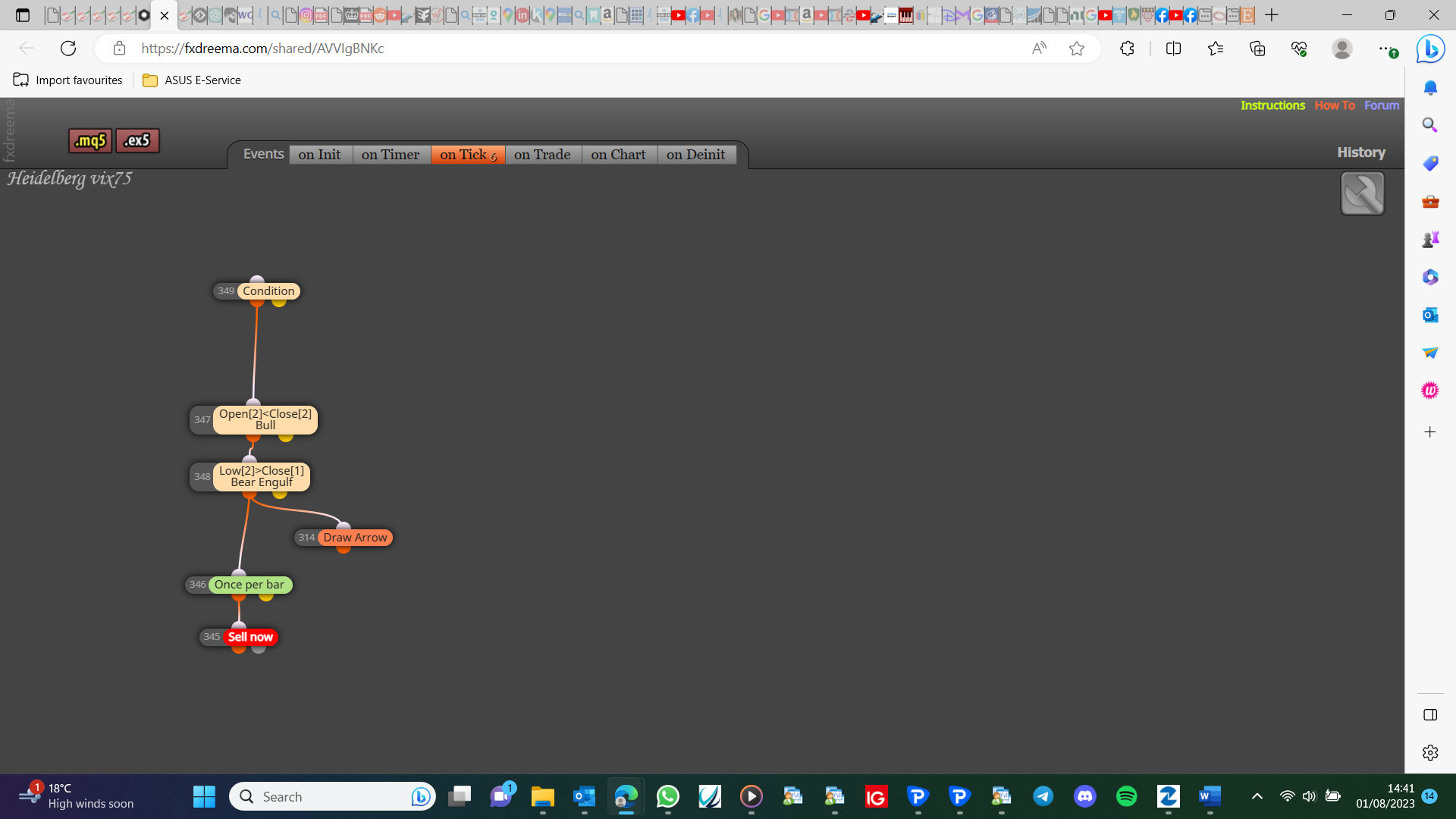This screenshot has width=1456, height=819.
Task: Click the yellow output connector of Once per bar
Action: [x=266, y=597]
